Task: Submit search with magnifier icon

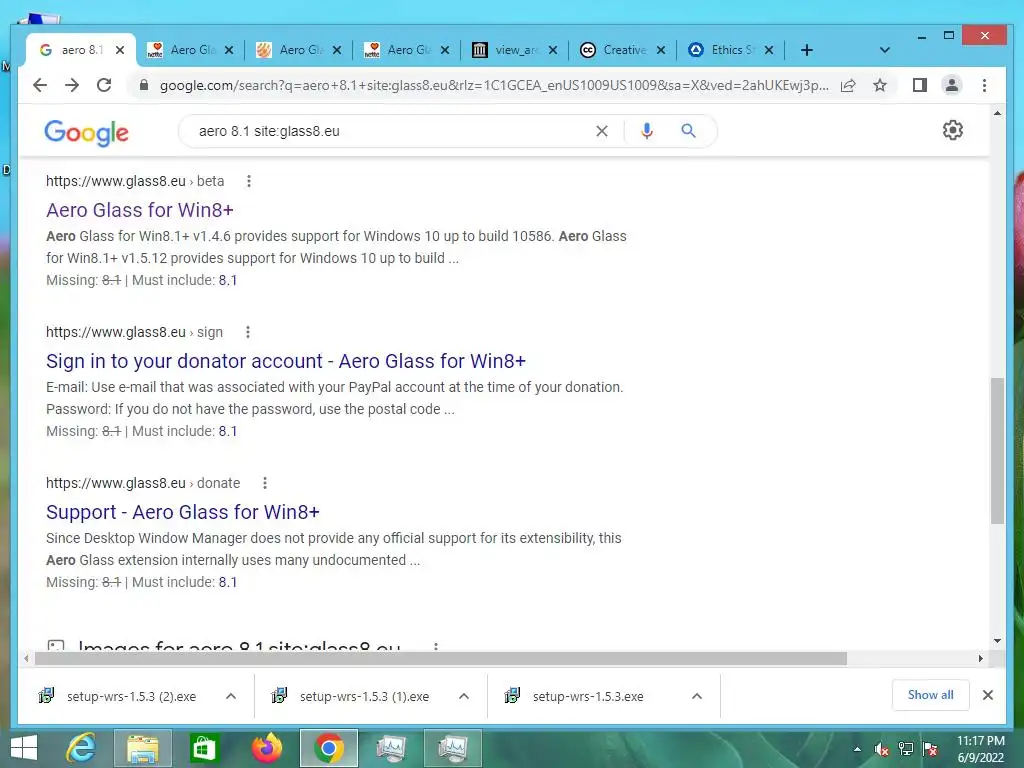Action: pyautogui.click(x=688, y=131)
